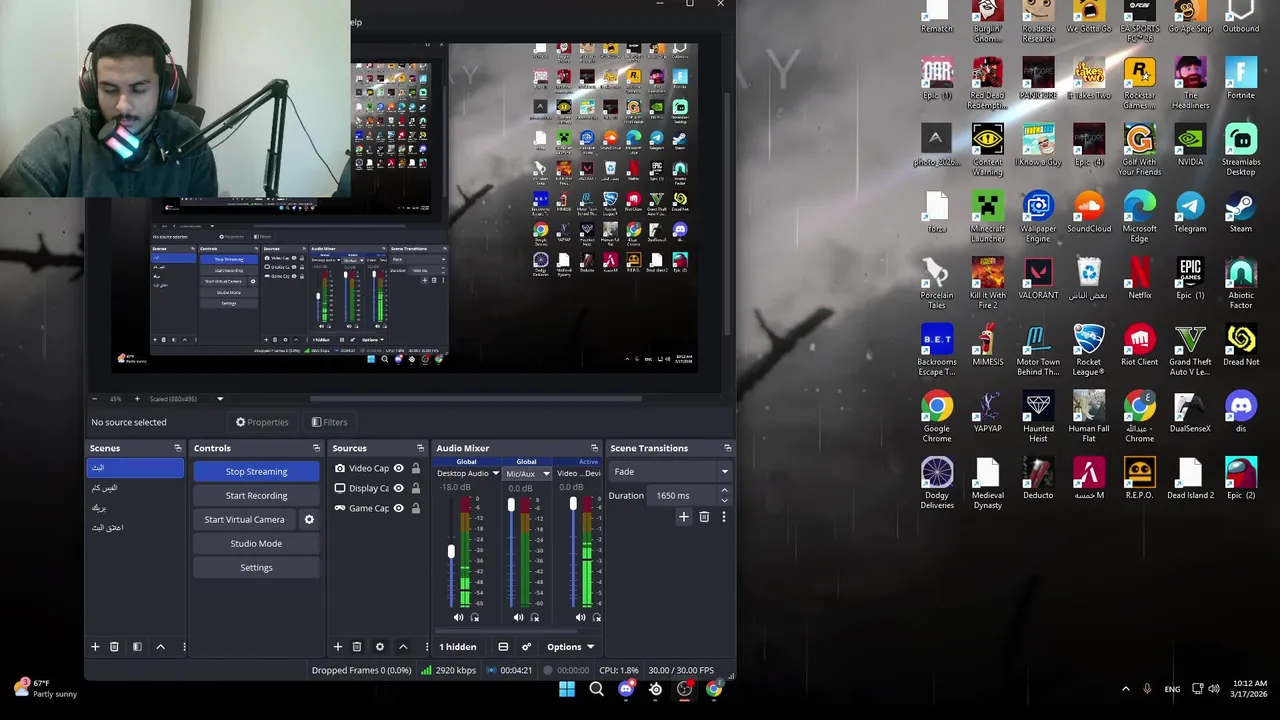1280x720 pixels.
Task: Start Recording in OBS controls
Action: pyautogui.click(x=256, y=495)
